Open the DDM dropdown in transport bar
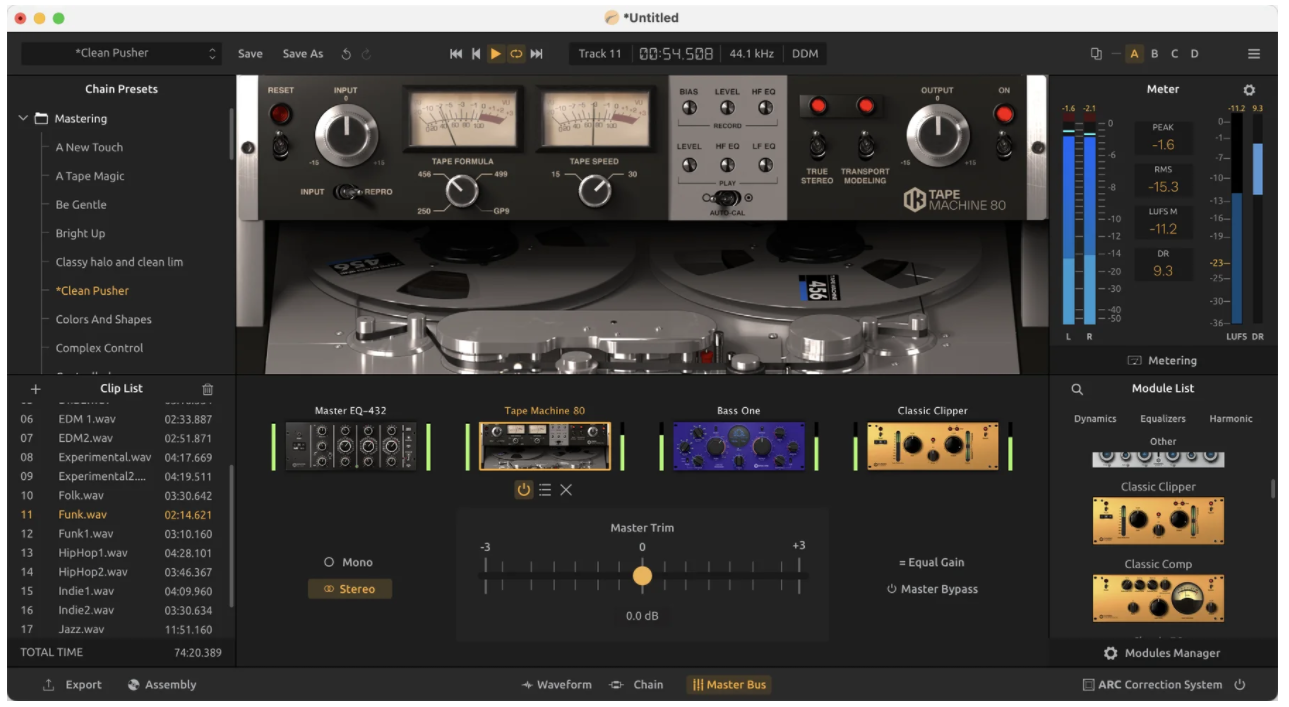This screenshot has width=1289, height=707. [x=805, y=54]
